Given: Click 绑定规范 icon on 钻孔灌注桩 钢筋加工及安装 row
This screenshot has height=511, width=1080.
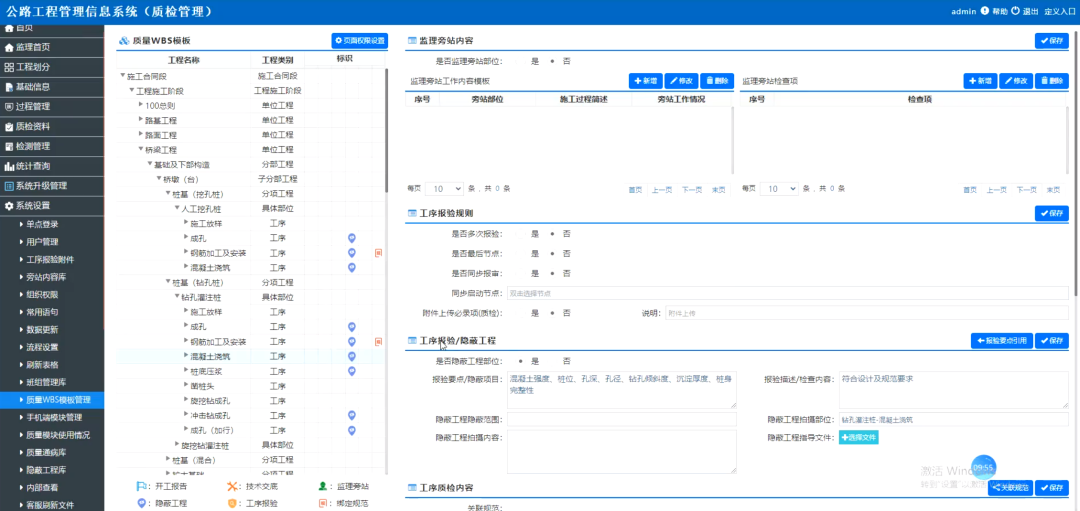Looking at the screenshot, I should [378, 342].
